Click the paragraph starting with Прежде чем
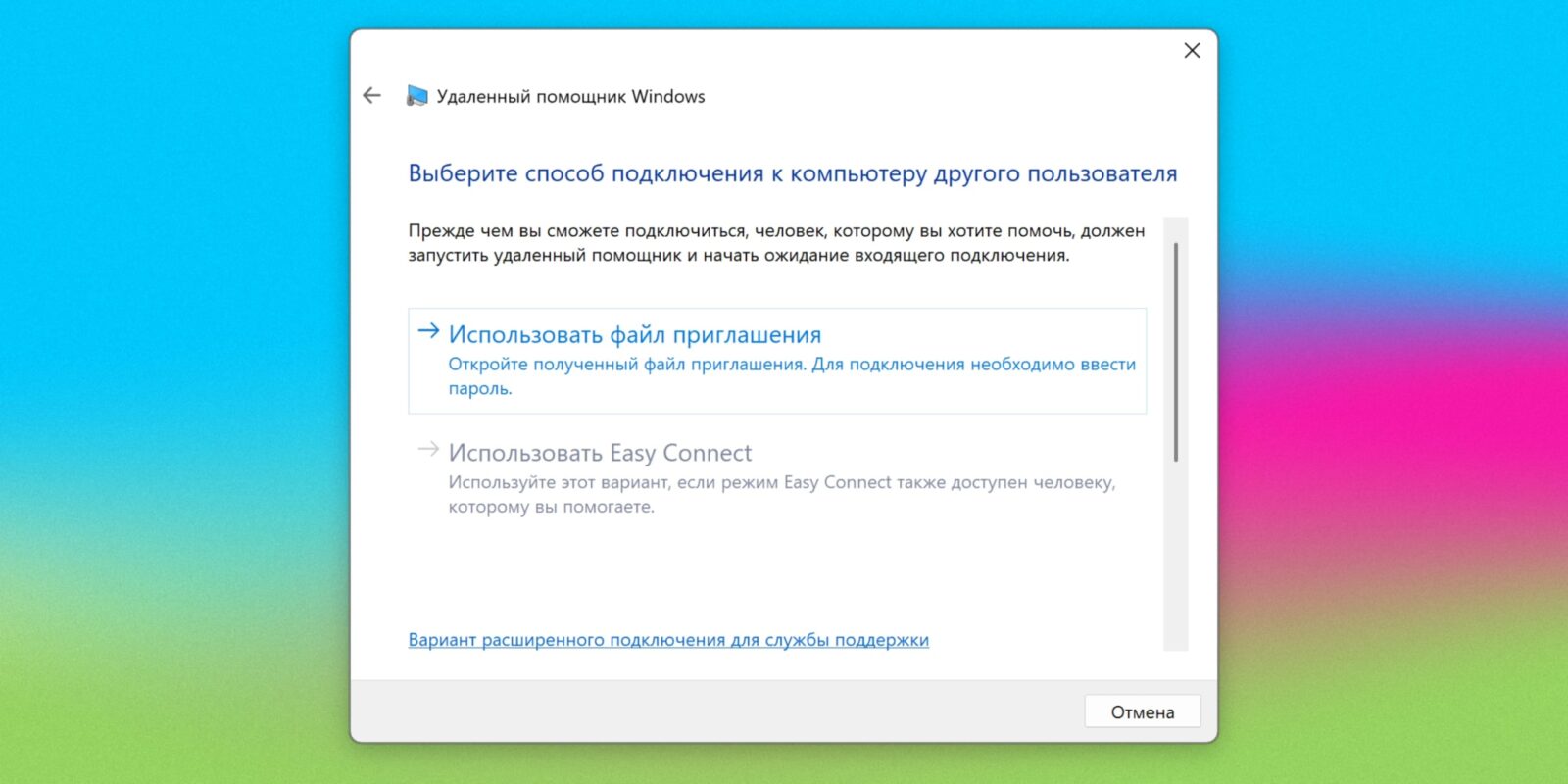Viewport: 1568px width, 784px height. [x=775, y=243]
